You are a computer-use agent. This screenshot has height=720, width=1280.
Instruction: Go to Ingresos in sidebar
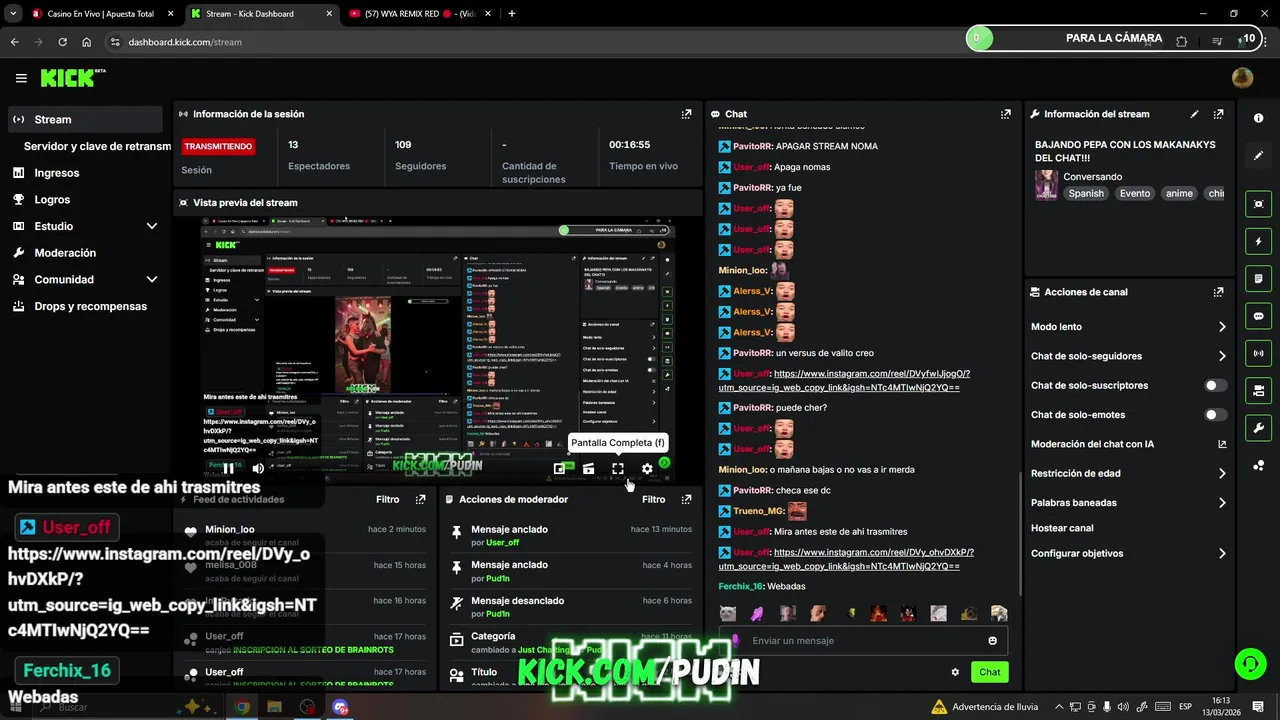[x=85, y=173]
